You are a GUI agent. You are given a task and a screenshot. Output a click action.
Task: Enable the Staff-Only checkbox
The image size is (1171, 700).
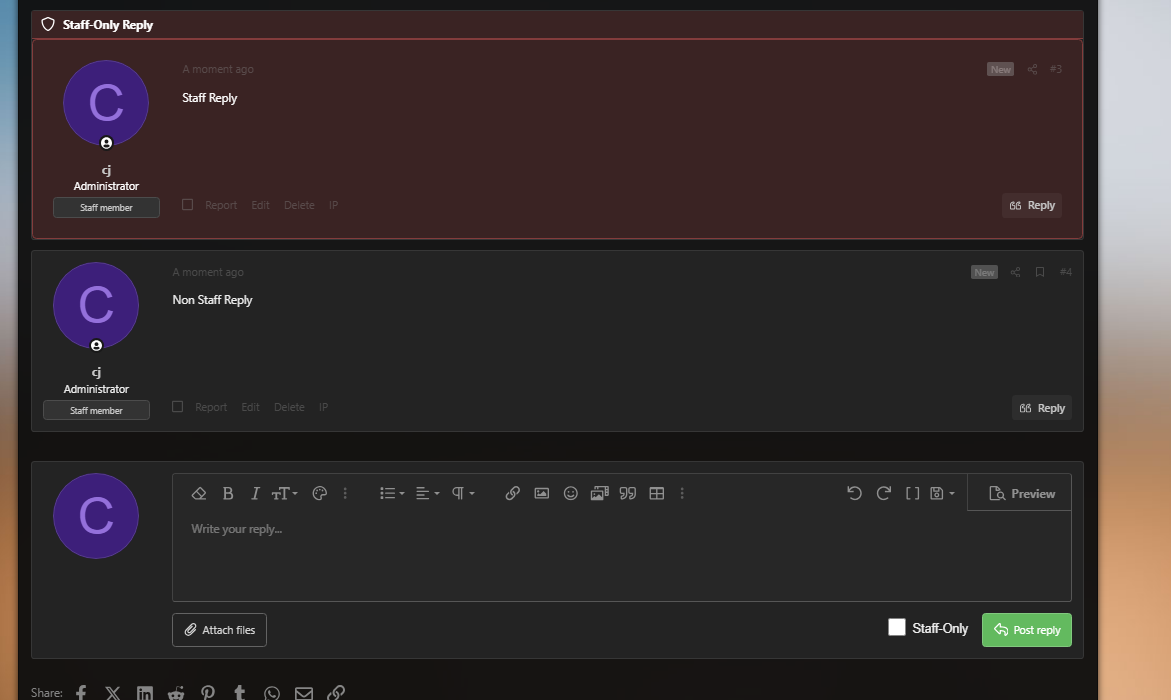897,628
